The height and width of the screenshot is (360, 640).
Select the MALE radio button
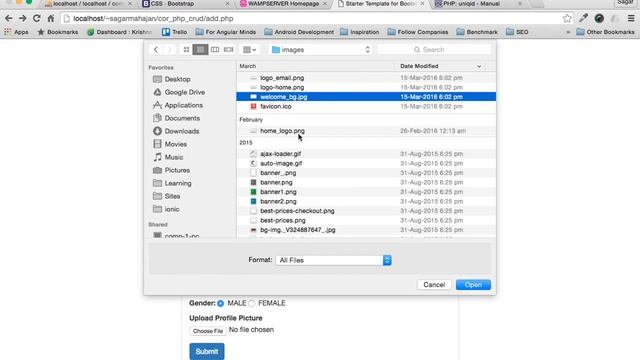(220, 303)
